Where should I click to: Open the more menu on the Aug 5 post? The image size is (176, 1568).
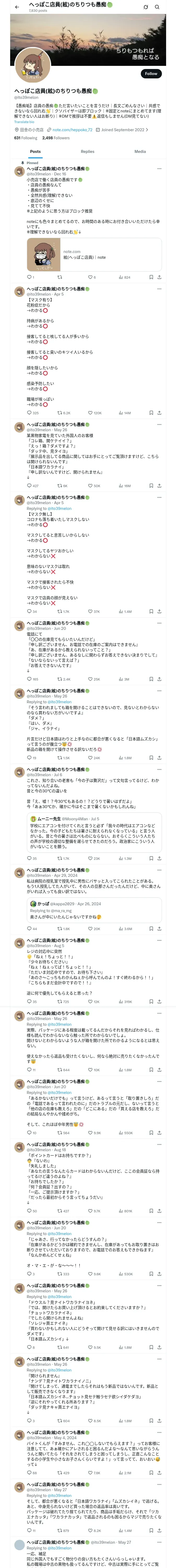[x=159, y=941]
